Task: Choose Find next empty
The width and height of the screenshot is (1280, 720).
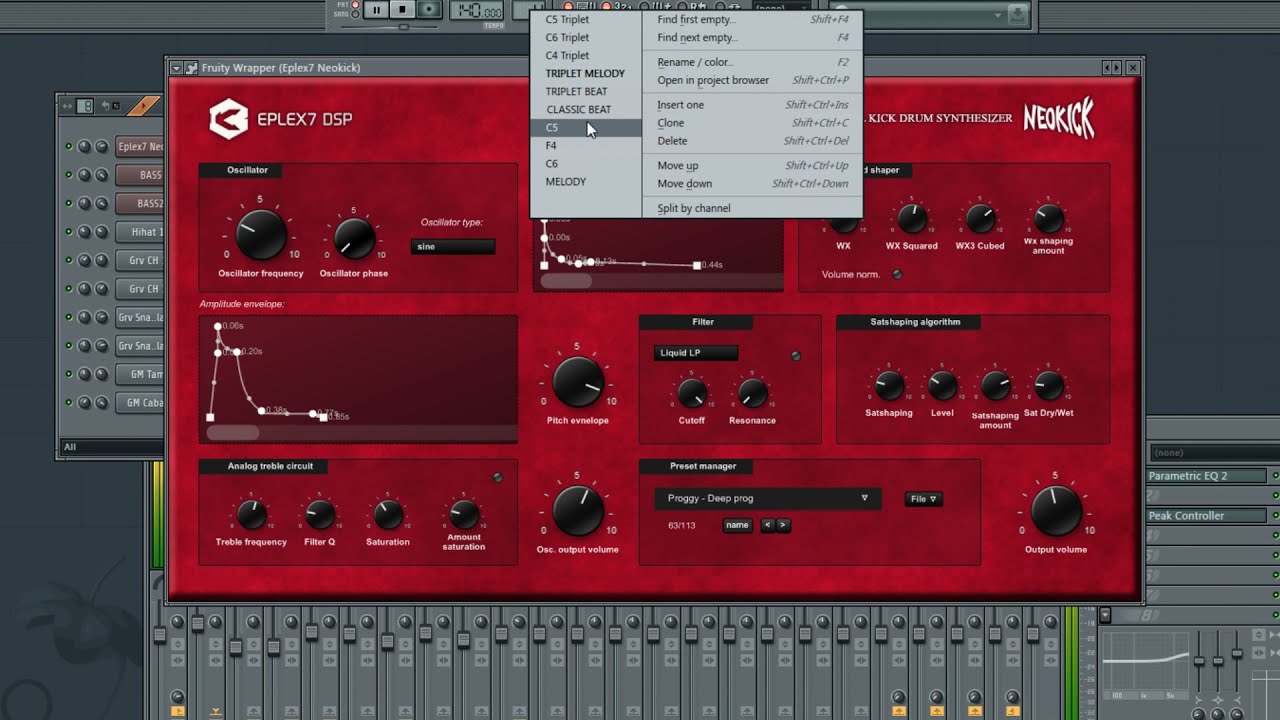Action: [752, 37]
